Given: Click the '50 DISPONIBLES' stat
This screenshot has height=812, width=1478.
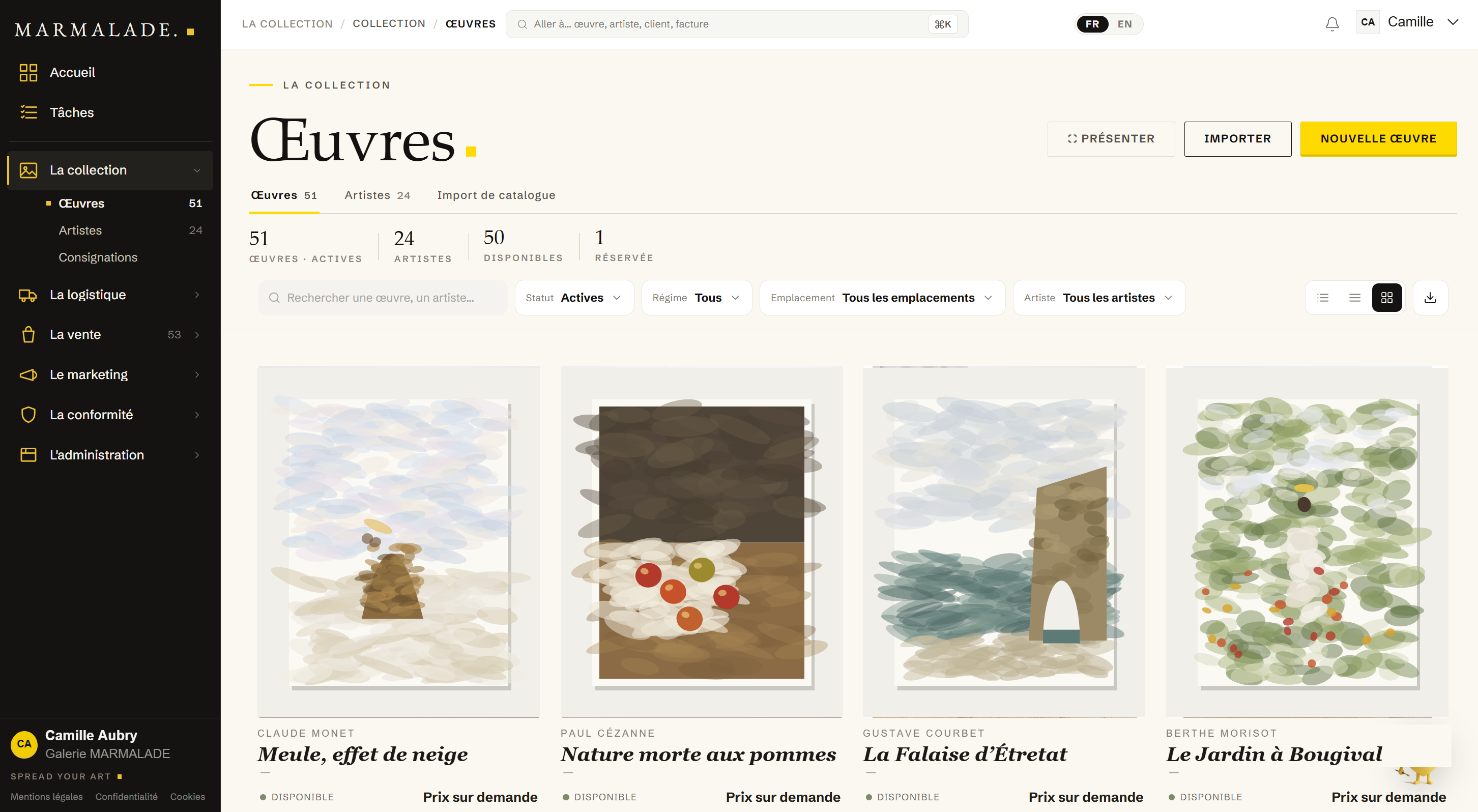Looking at the screenshot, I should (523, 245).
